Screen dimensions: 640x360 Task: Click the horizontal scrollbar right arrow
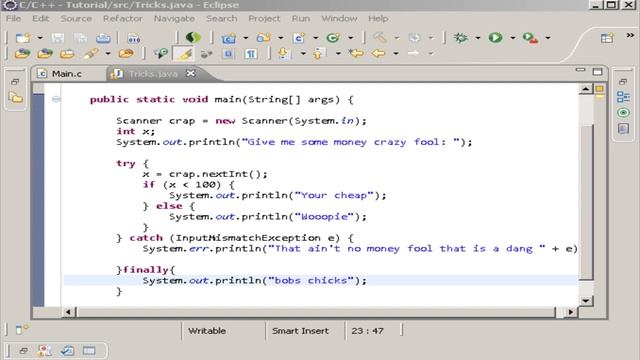click(570, 312)
